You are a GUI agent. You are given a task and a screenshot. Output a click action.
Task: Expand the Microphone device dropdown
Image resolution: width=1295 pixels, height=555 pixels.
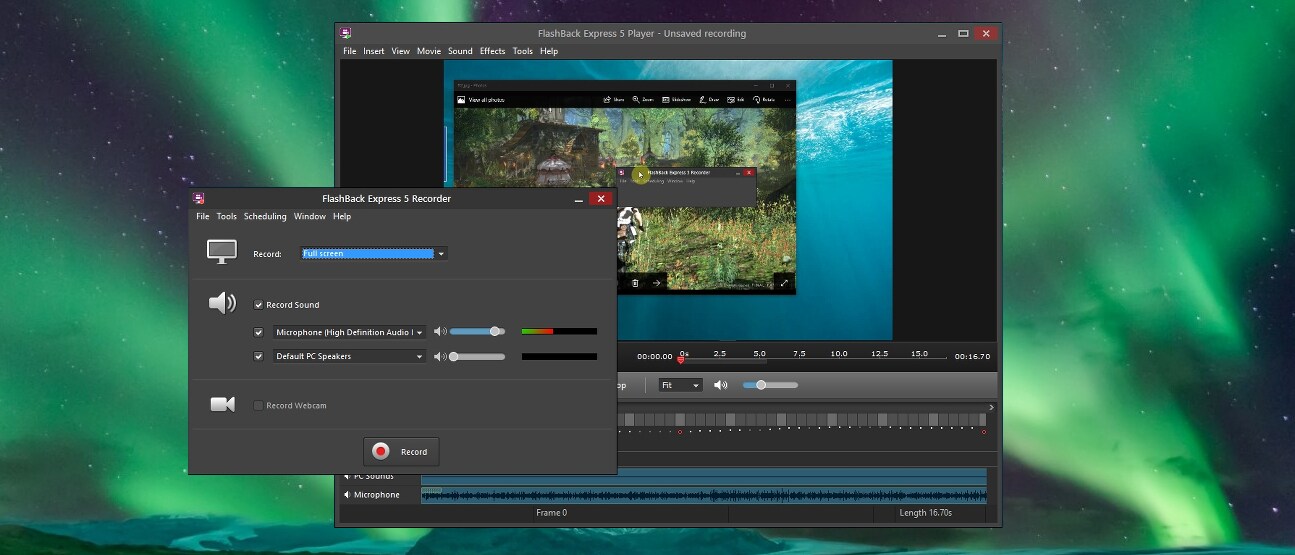click(x=419, y=332)
